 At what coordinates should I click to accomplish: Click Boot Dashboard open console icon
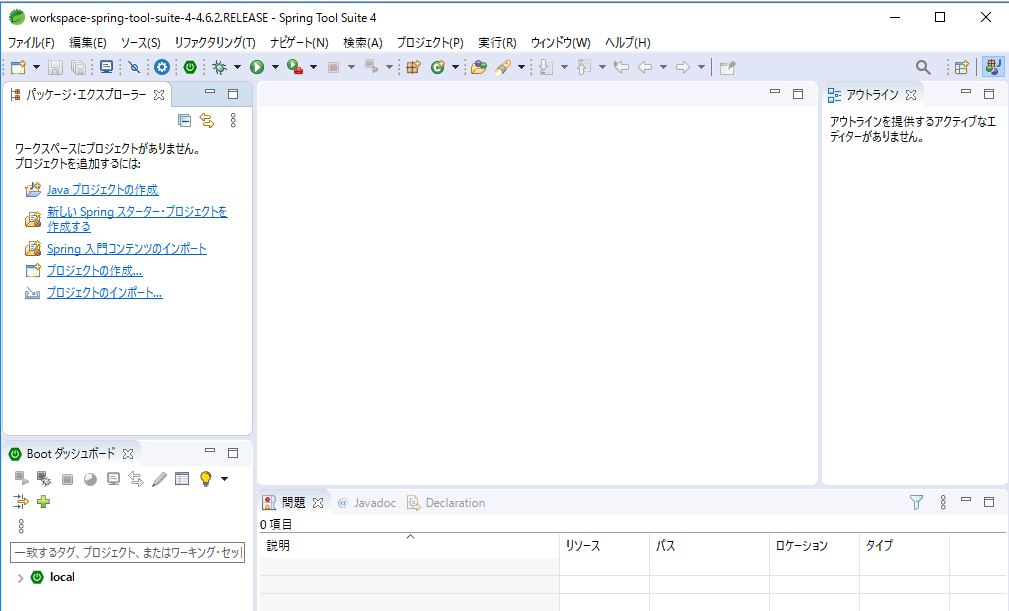click(113, 479)
